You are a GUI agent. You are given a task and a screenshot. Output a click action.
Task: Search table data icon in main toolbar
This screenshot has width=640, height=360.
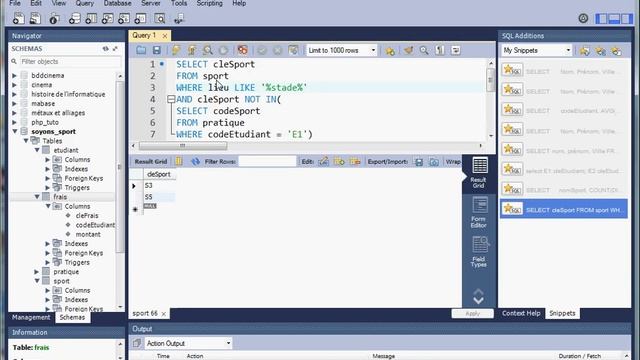point(160,18)
